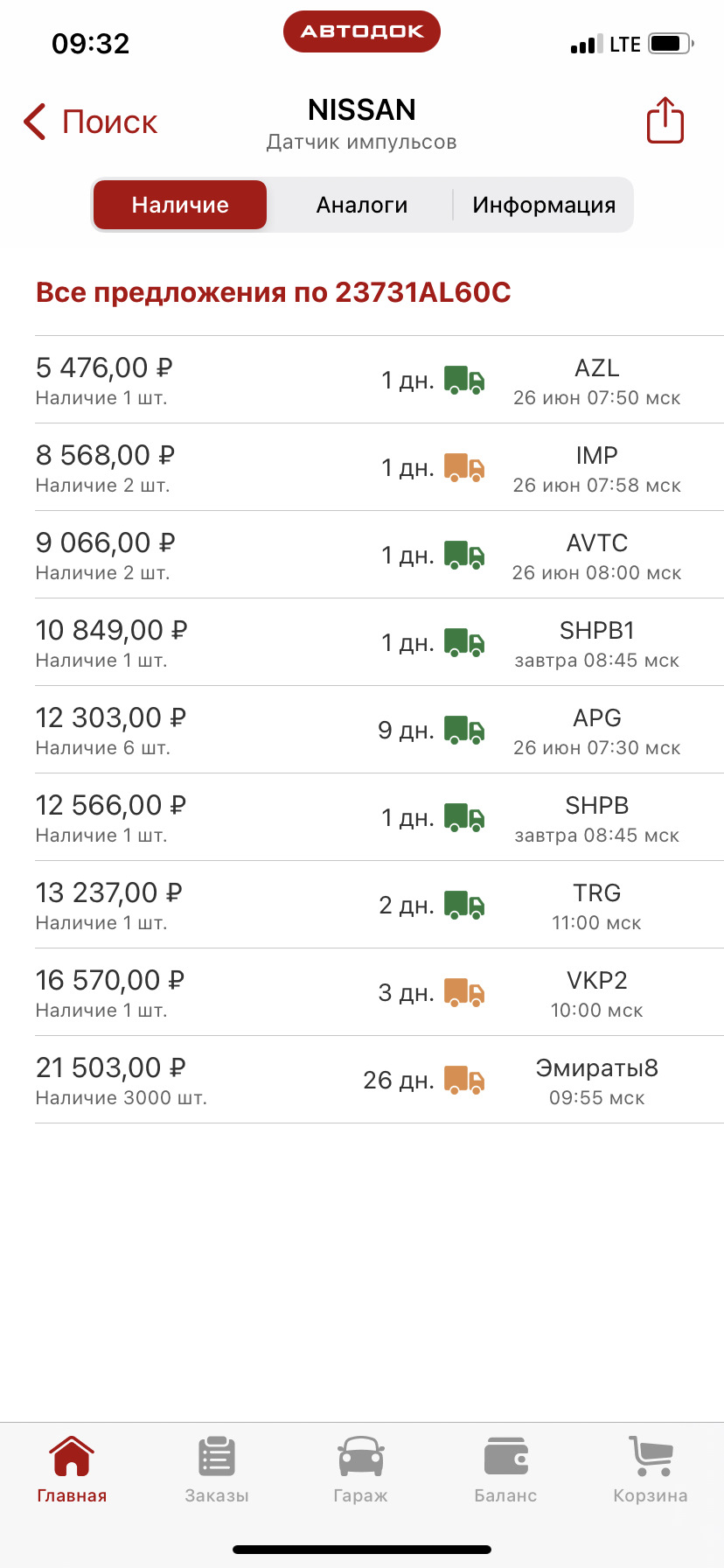Pick the 13 237,00 ₽ TRG offer

pyautogui.click(x=379, y=905)
